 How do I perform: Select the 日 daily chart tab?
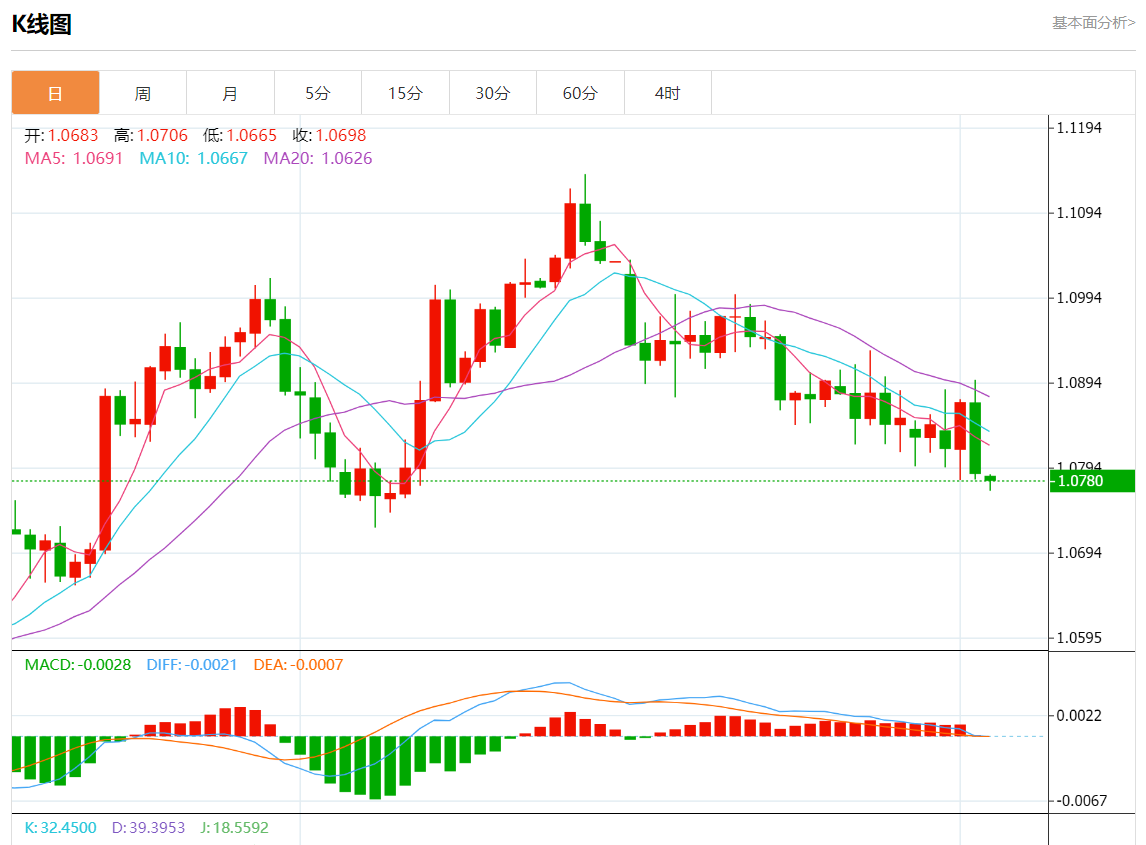[x=55, y=93]
